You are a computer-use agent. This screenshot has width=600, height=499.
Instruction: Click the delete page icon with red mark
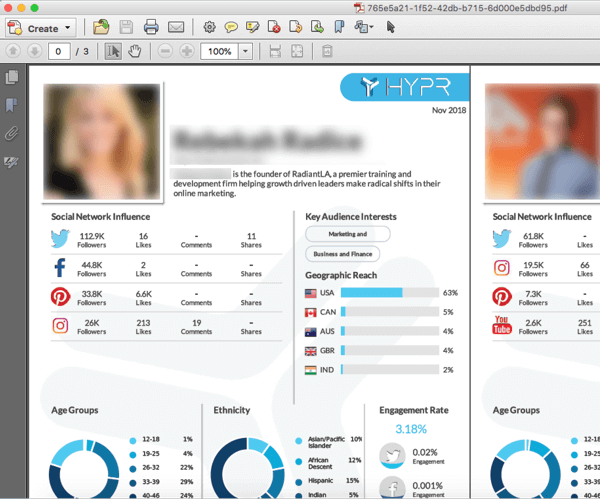[274, 27]
